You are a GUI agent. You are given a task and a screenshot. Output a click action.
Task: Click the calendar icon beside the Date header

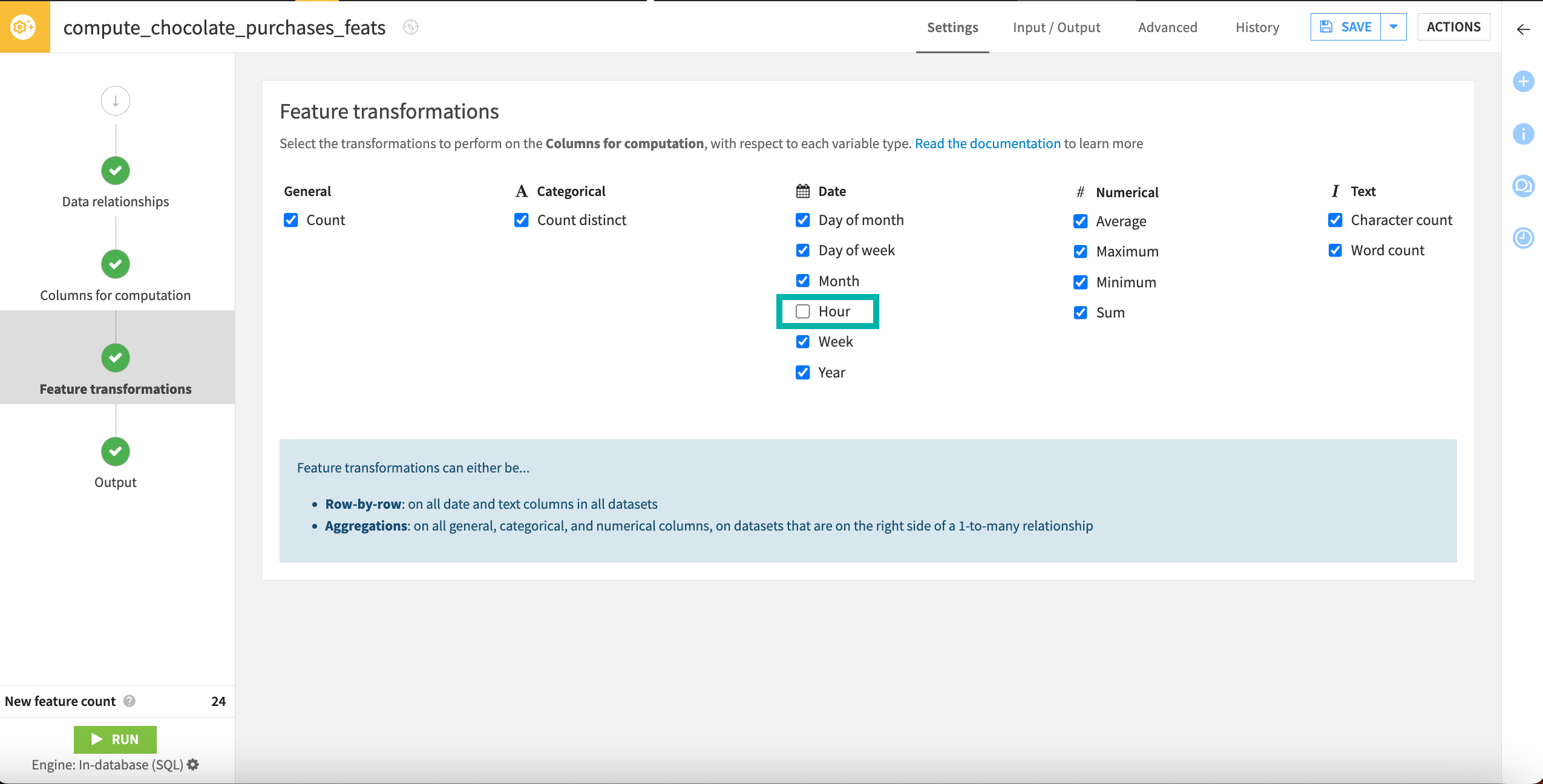tap(802, 189)
